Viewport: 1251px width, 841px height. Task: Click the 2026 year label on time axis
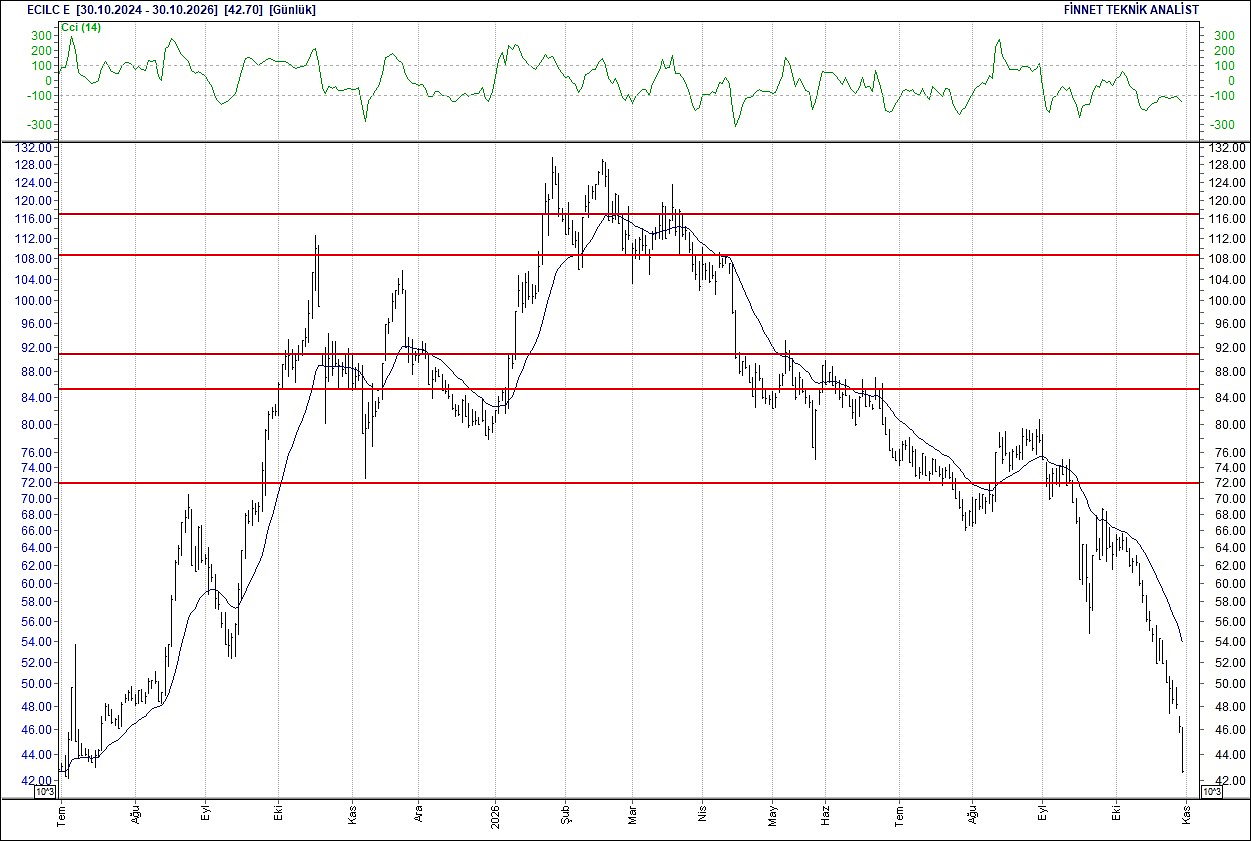pyautogui.click(x=496, y=817)
